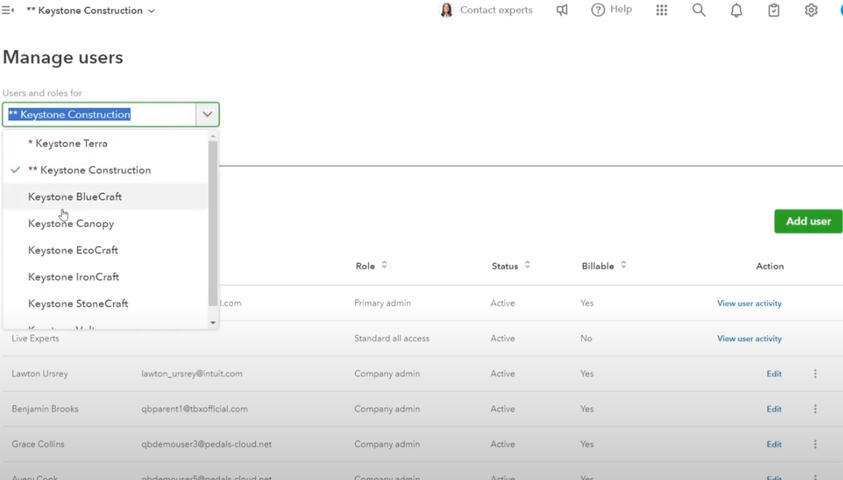Expand the Keystone Construction company switcher

tap(91, 11)
